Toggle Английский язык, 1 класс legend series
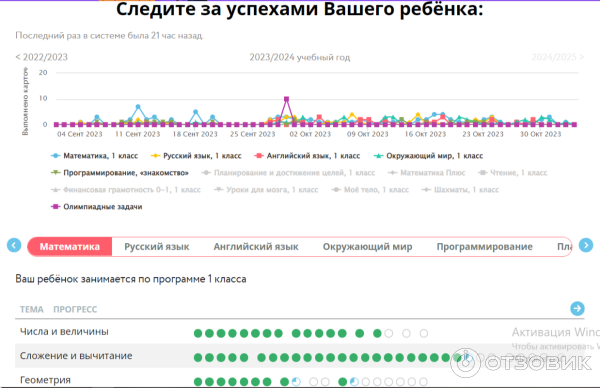Screen dimensions: 600x388 coord(307,156)
